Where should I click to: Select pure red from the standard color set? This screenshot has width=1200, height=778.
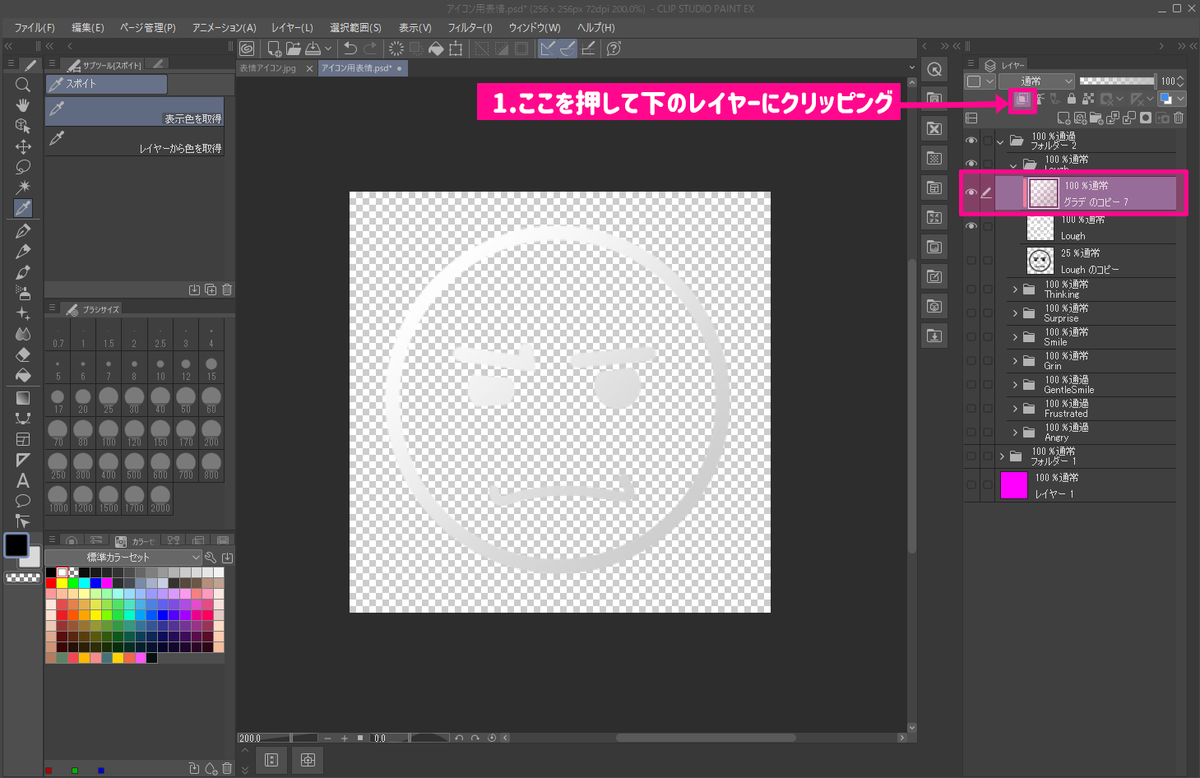click(x=51, y=583)
